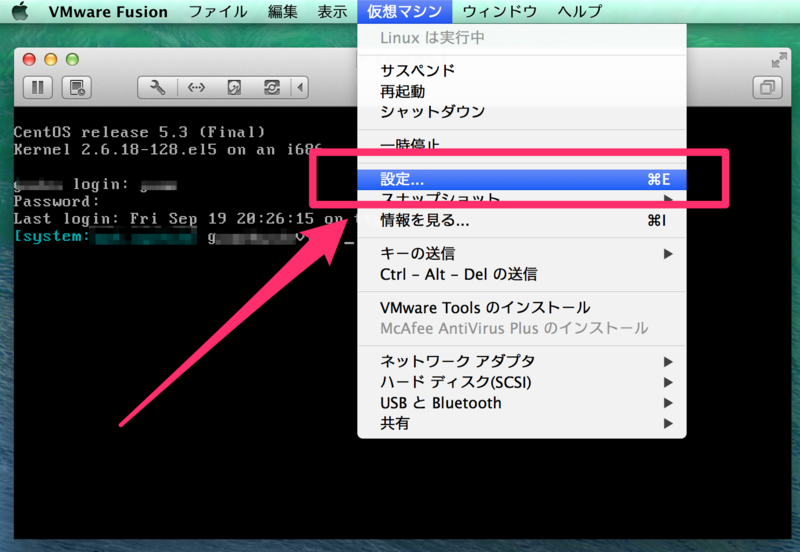Click the red close window button
This screenshot has width=800, height=552.
(x=29, y=60)
